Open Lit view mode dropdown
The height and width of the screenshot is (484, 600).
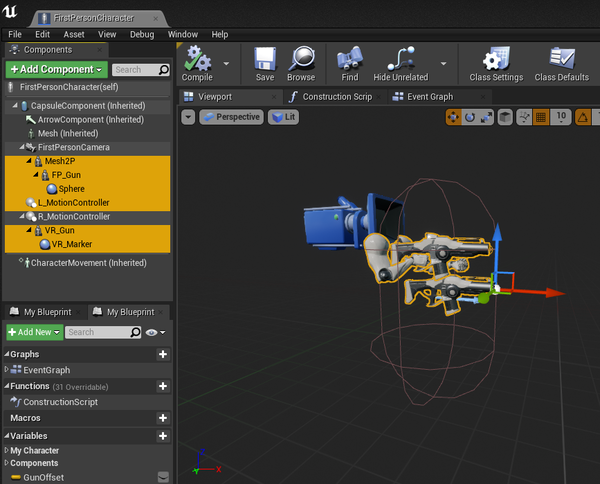click(284, 117)
